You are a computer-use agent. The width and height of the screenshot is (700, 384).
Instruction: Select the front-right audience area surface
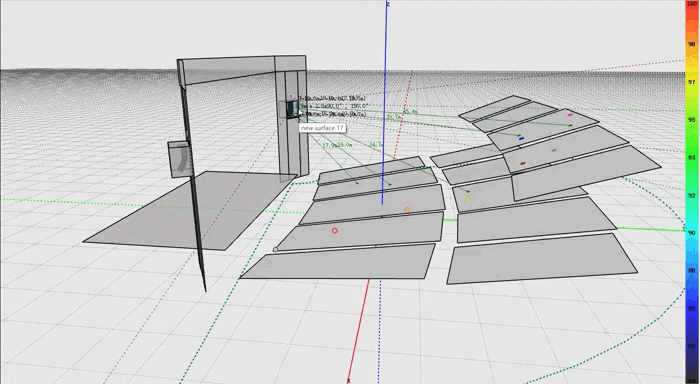tap(542, 259)
